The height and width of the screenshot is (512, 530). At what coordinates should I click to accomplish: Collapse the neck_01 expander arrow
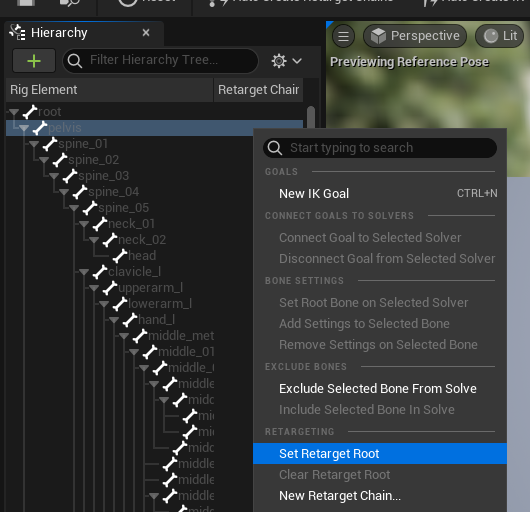[84, 224]
